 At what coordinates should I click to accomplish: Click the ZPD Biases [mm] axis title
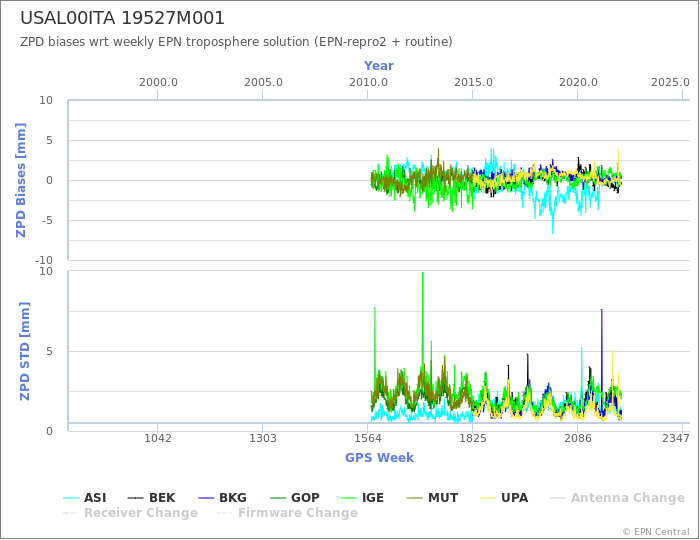click(21, 180)
